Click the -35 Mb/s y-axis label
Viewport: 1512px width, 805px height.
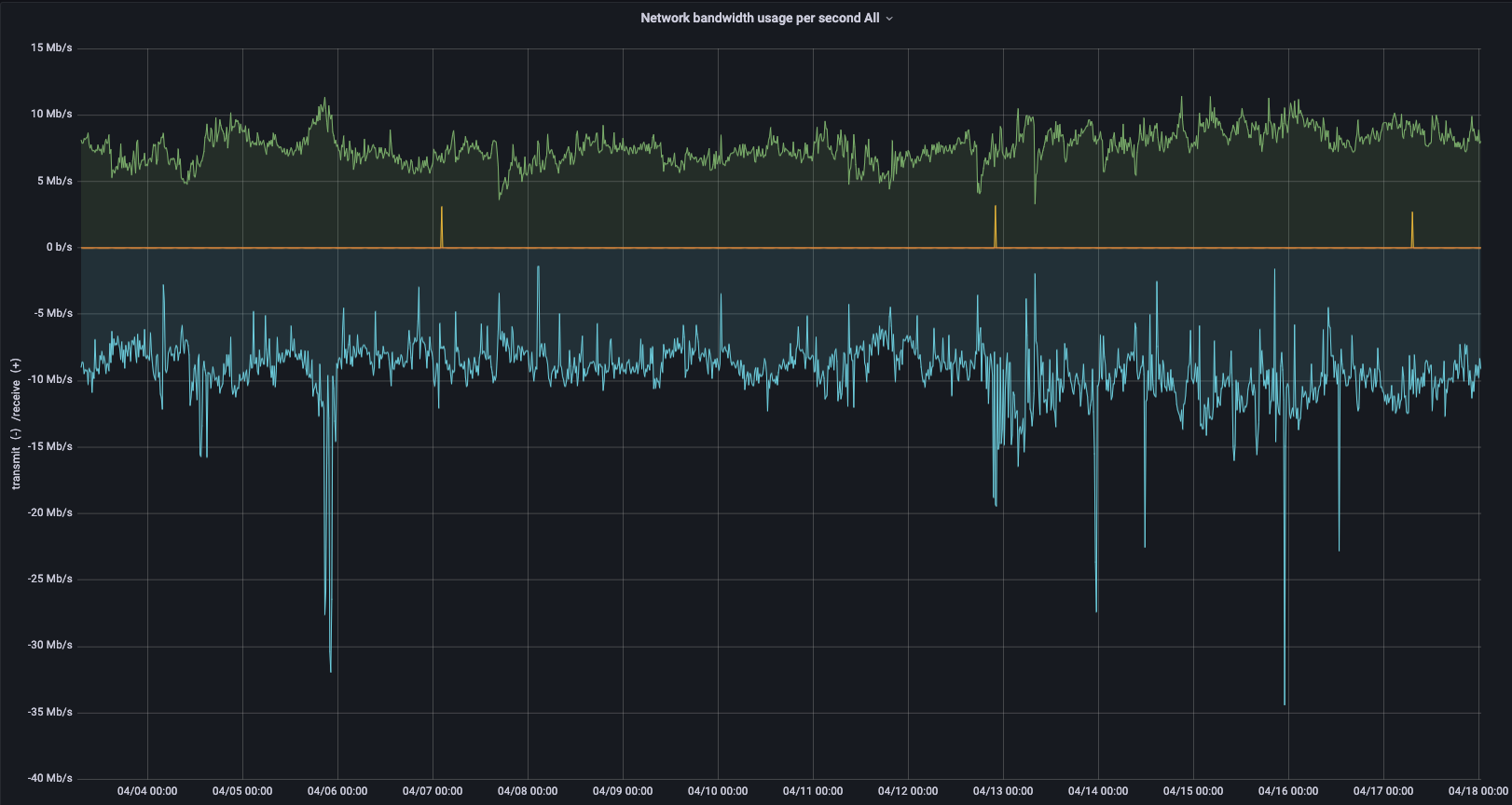coord(50,712)
